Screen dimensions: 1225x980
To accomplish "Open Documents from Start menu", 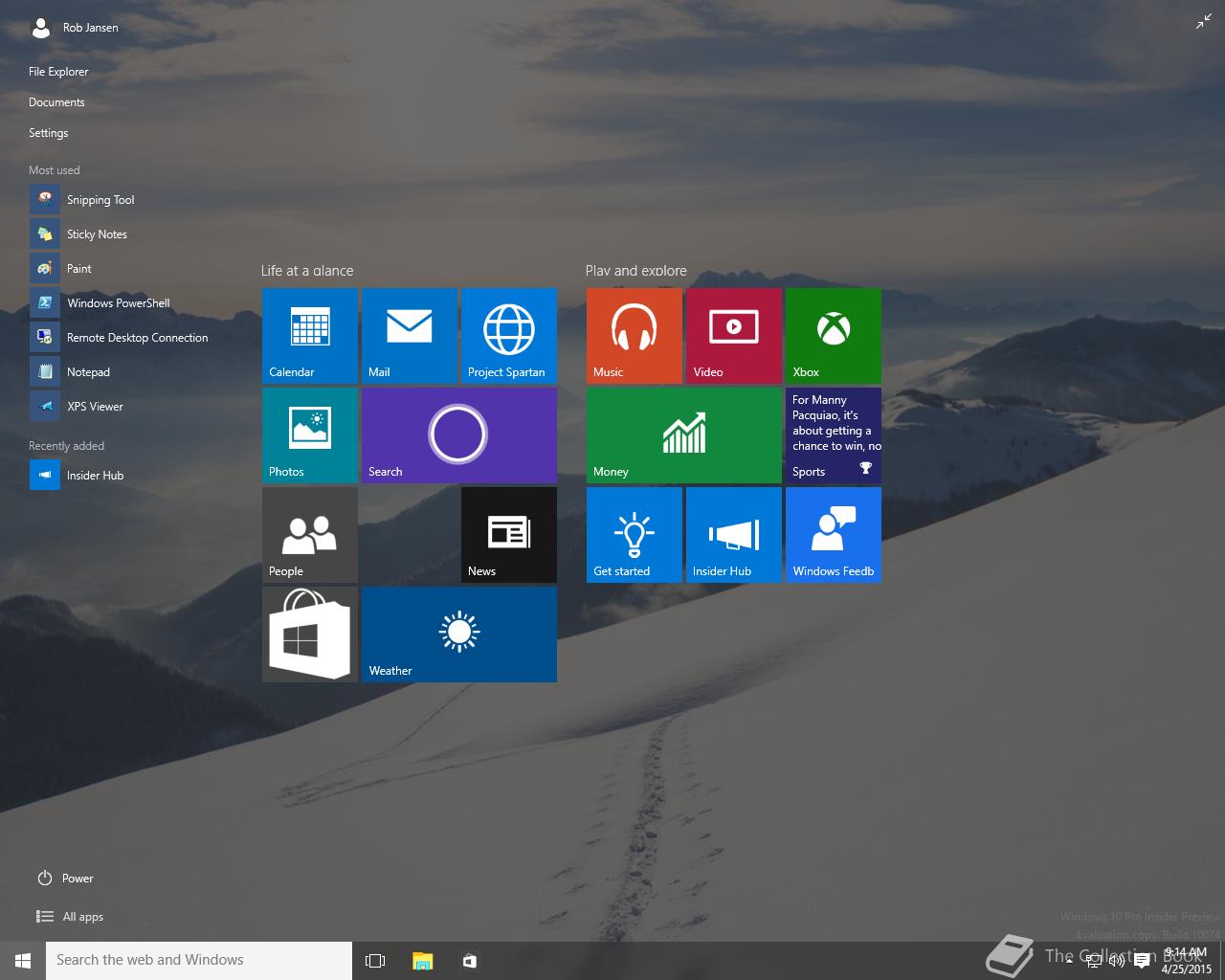I will [56, 102].
